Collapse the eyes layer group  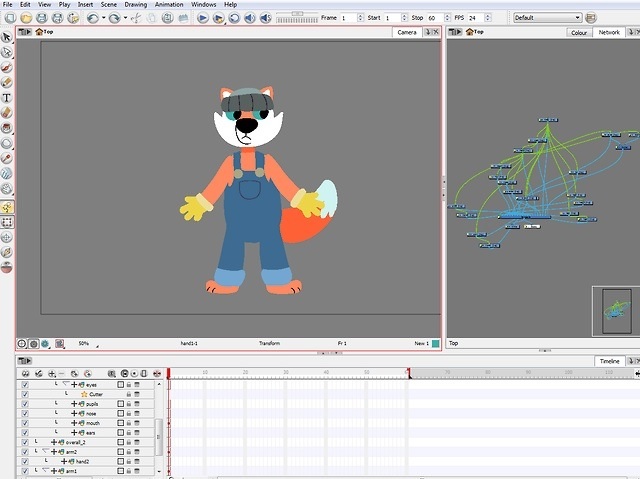(x=65, y=384)
